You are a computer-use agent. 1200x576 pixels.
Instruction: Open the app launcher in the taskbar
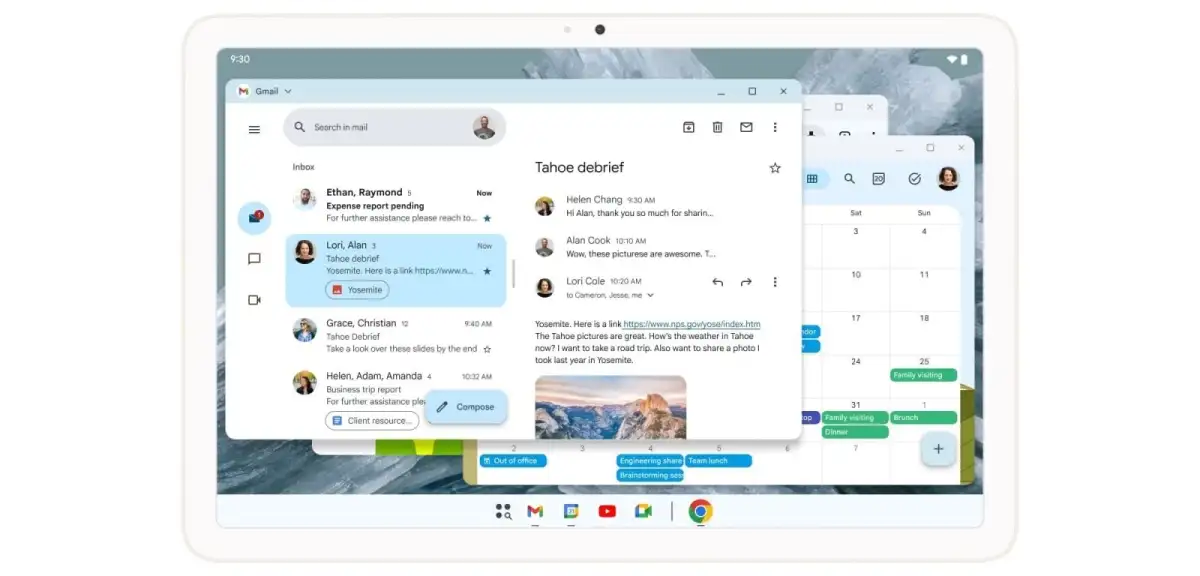tap(503, 512)
